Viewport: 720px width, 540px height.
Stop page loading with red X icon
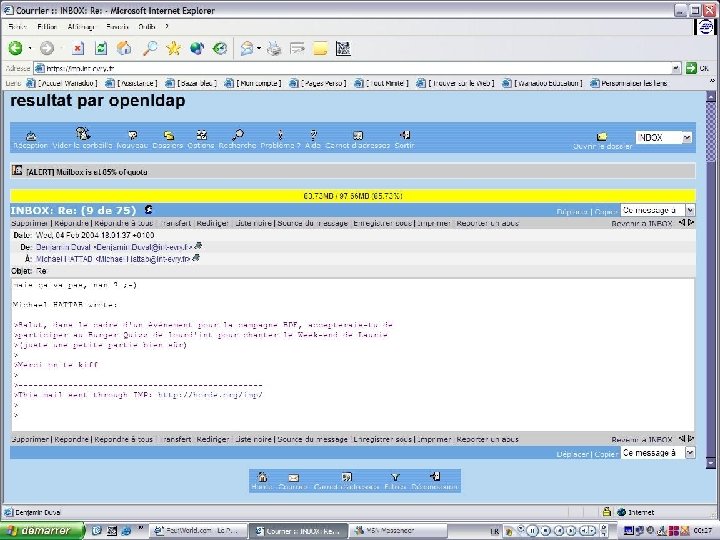(x=78, y=48)
